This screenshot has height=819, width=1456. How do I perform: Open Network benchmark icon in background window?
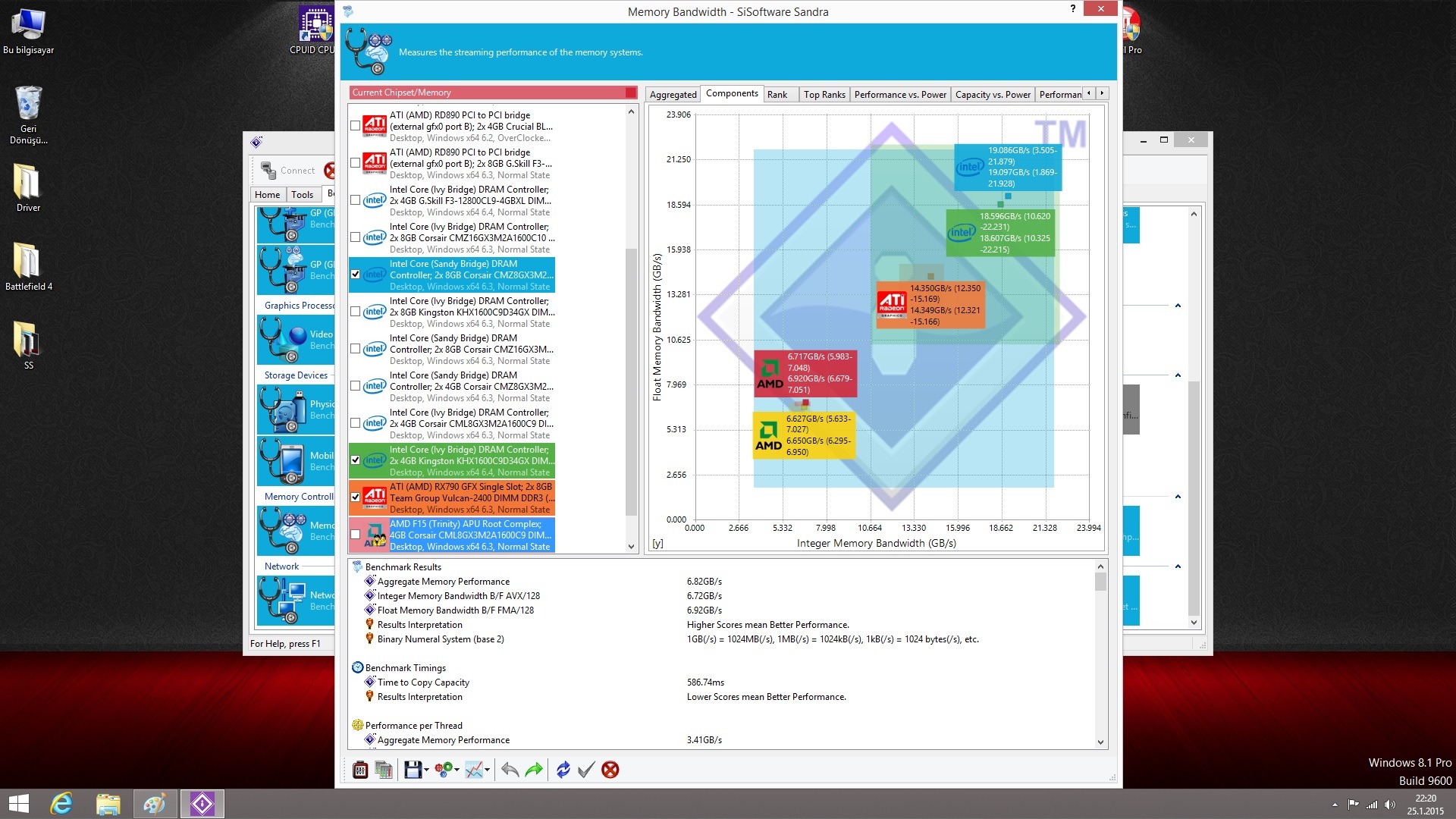click(296, 601)
